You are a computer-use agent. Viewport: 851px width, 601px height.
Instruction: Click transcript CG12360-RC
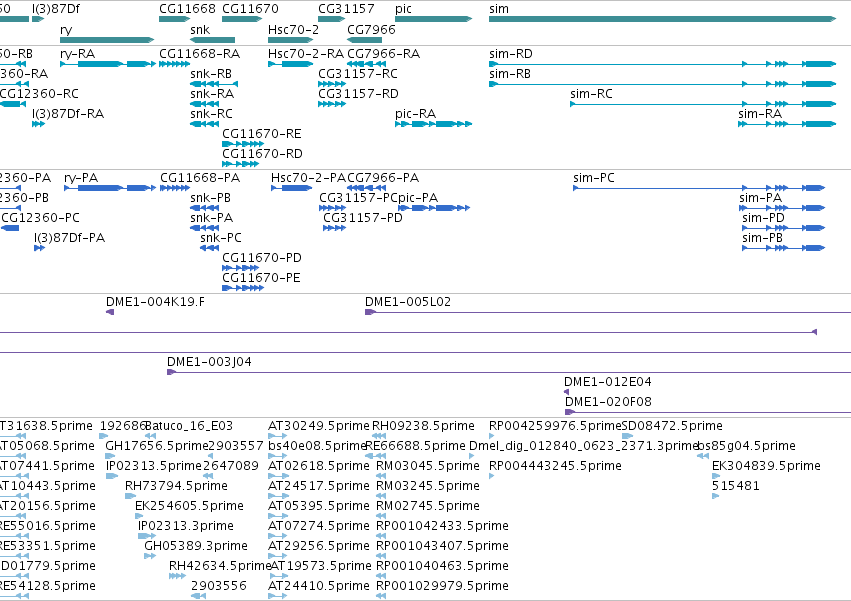(x=12, y=104)
